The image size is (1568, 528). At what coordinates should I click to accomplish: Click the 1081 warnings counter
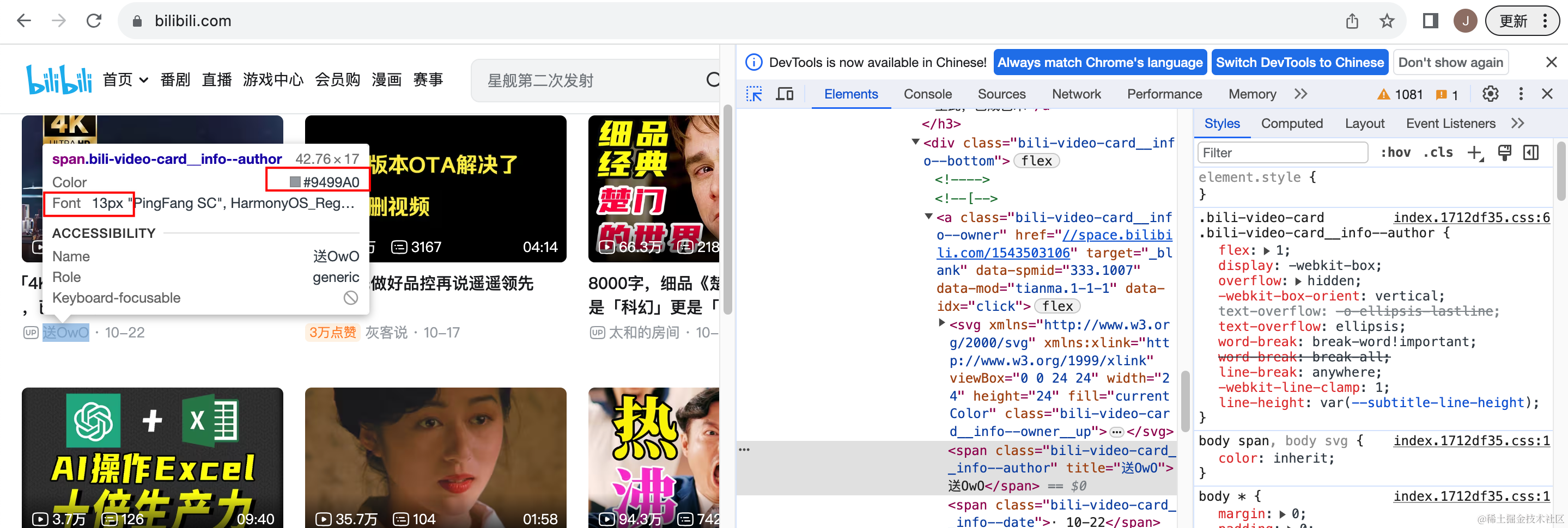(1400, 94)
